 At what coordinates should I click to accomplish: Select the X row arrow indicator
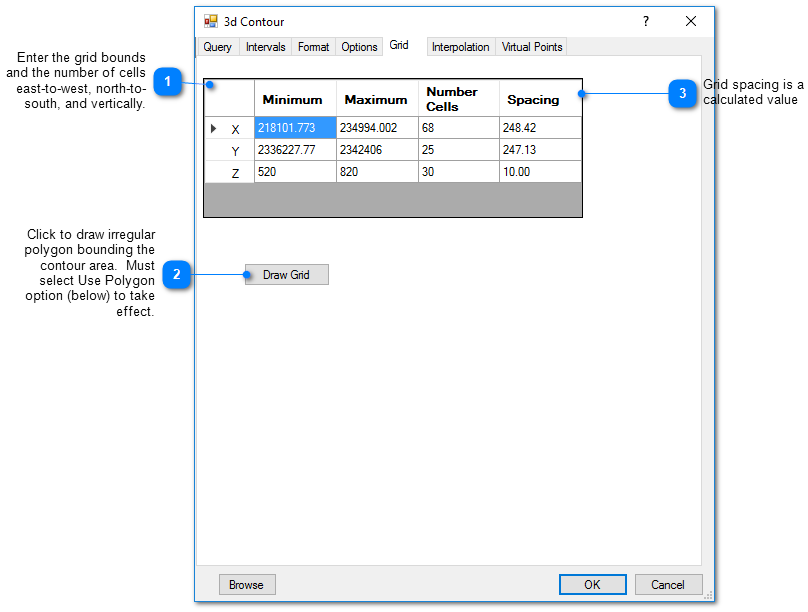pos(213,128)
